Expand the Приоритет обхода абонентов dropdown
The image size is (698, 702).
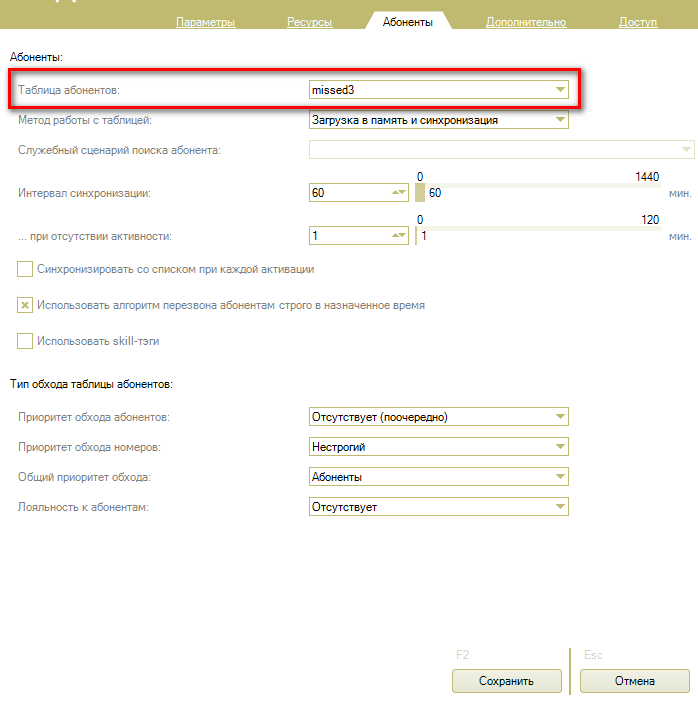click(x=560, y=416)
